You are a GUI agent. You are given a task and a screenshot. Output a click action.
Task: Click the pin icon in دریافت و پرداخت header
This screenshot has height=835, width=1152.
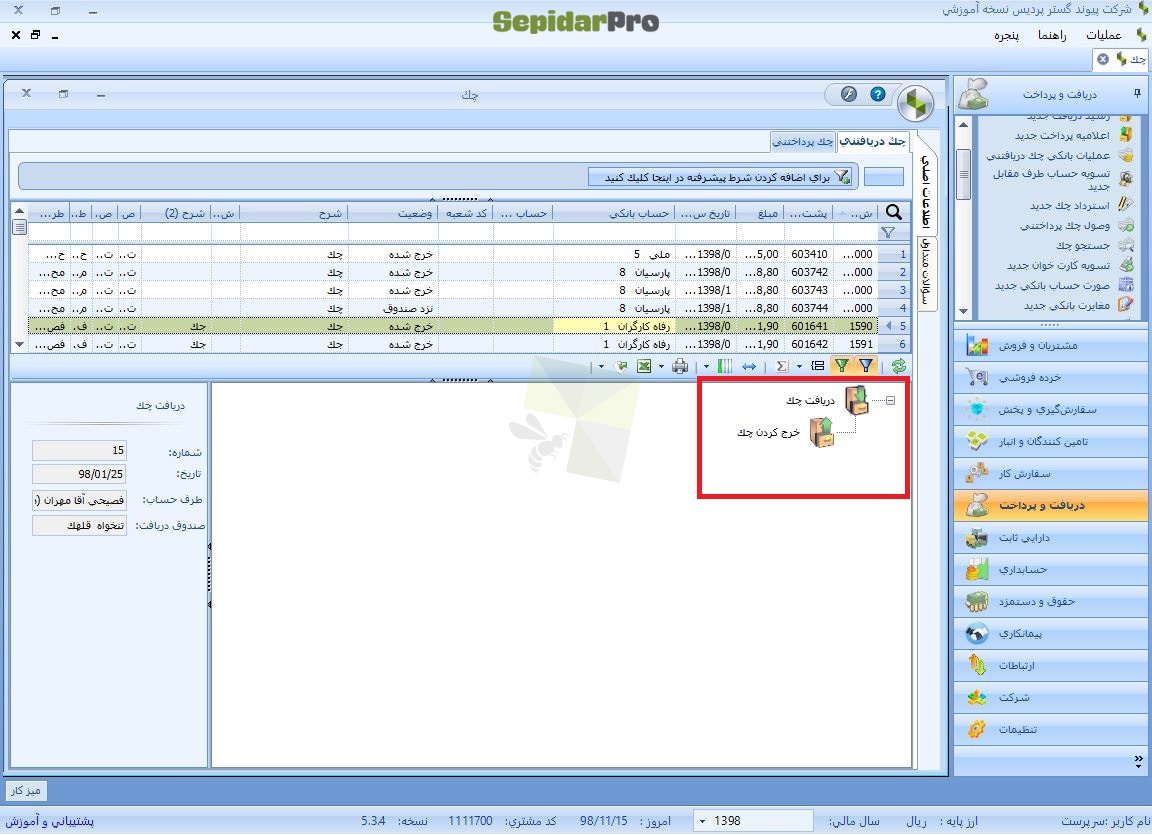(1137, 93)
